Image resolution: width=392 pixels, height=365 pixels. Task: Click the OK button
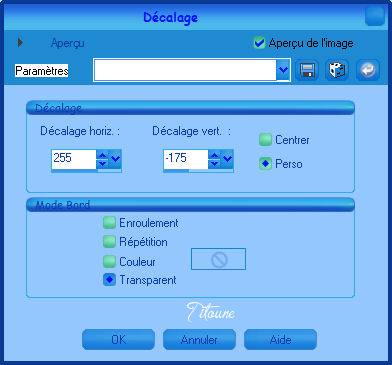pyautogui.click(x=118, y=340)
